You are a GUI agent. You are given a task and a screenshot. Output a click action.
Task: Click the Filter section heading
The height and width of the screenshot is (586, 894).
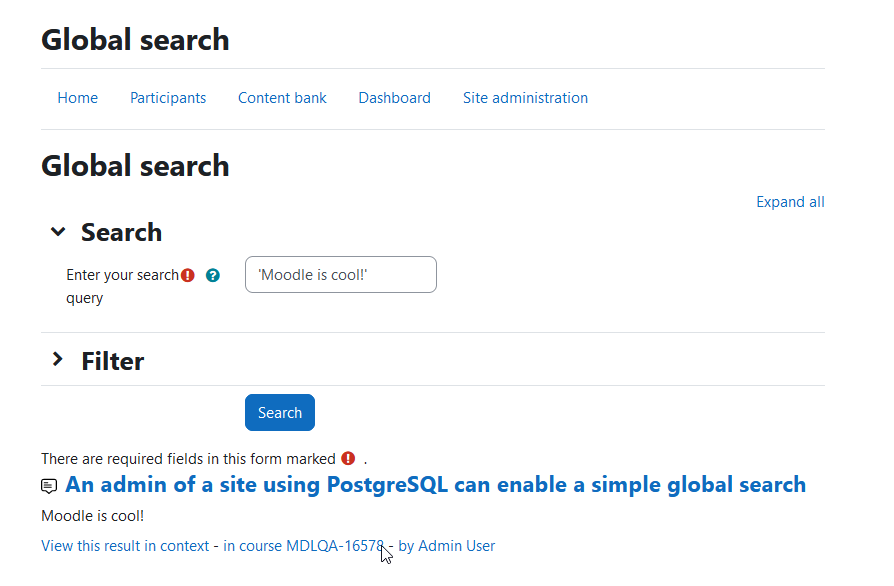tap(113, 361)
